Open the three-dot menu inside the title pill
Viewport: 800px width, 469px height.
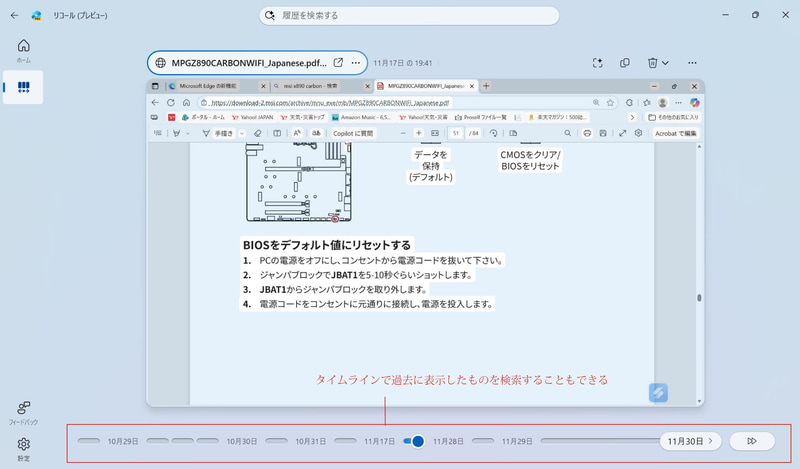point(356,63)
